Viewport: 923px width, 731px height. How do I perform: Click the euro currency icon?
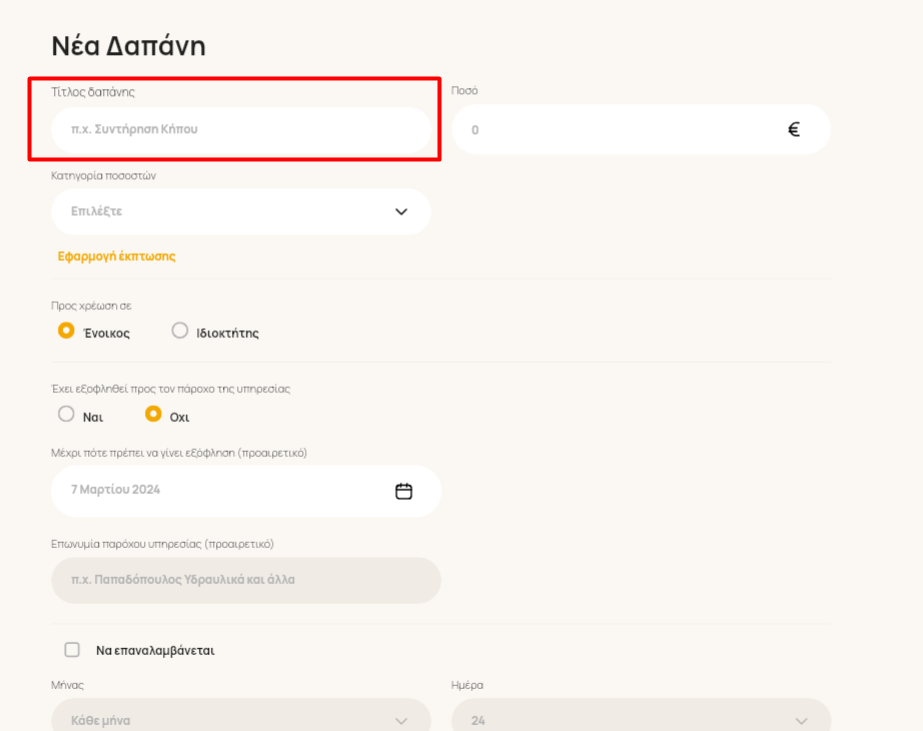click(793, 129)
